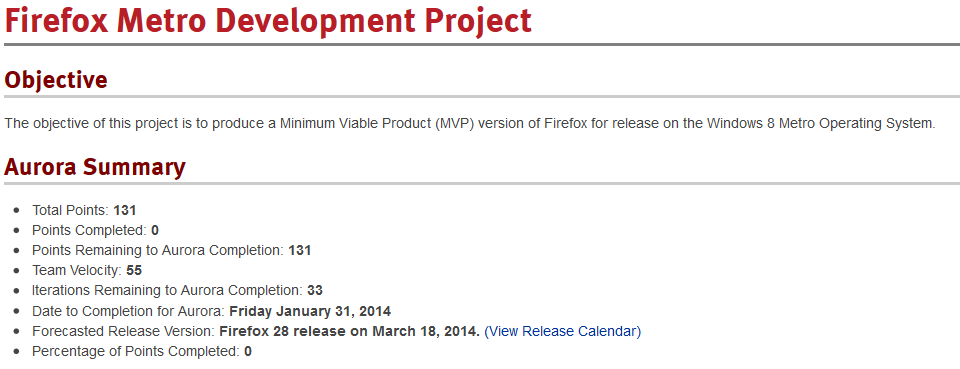Open the View Release Calendar link
This screenshot has width=960, height=369.
[x=562, y=331]
